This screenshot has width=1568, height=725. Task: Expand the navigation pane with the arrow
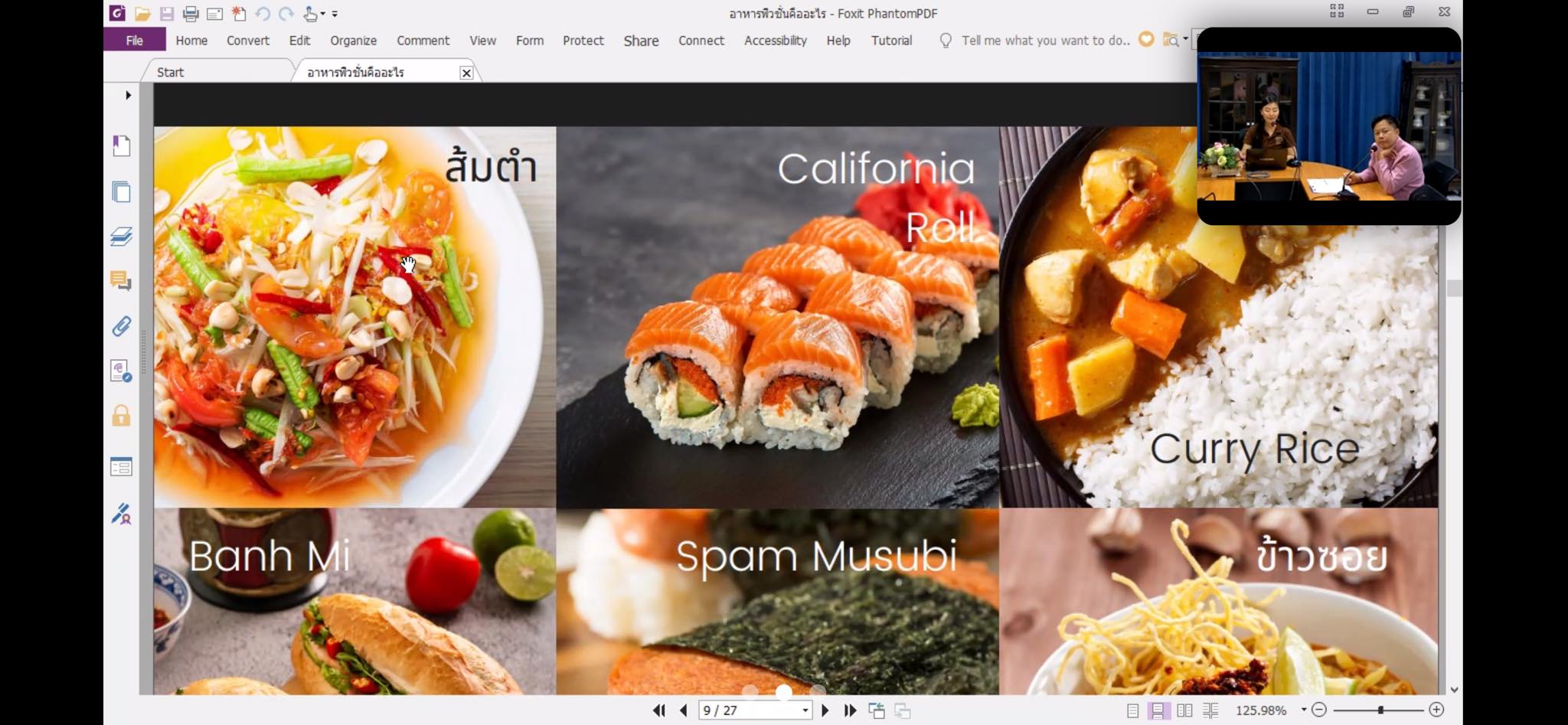(128, 95)
